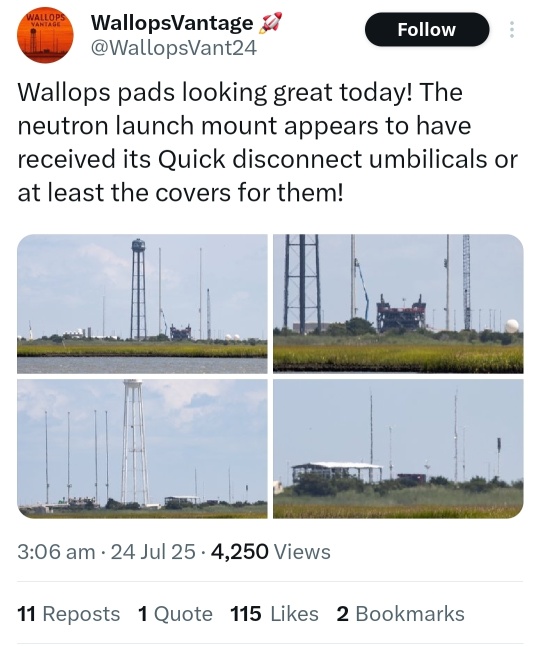This screenshot has height=646, width=540.
Task: Show the 1 Quote list
Action: 175,613
